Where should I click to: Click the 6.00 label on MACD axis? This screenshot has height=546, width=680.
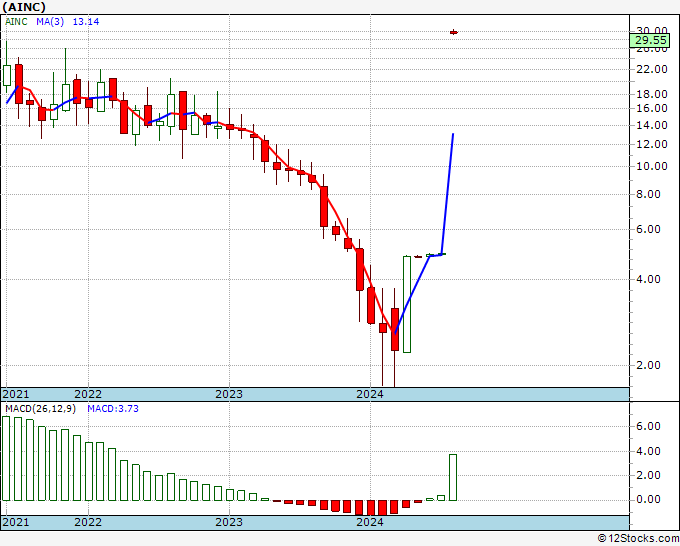pos(649,427)
